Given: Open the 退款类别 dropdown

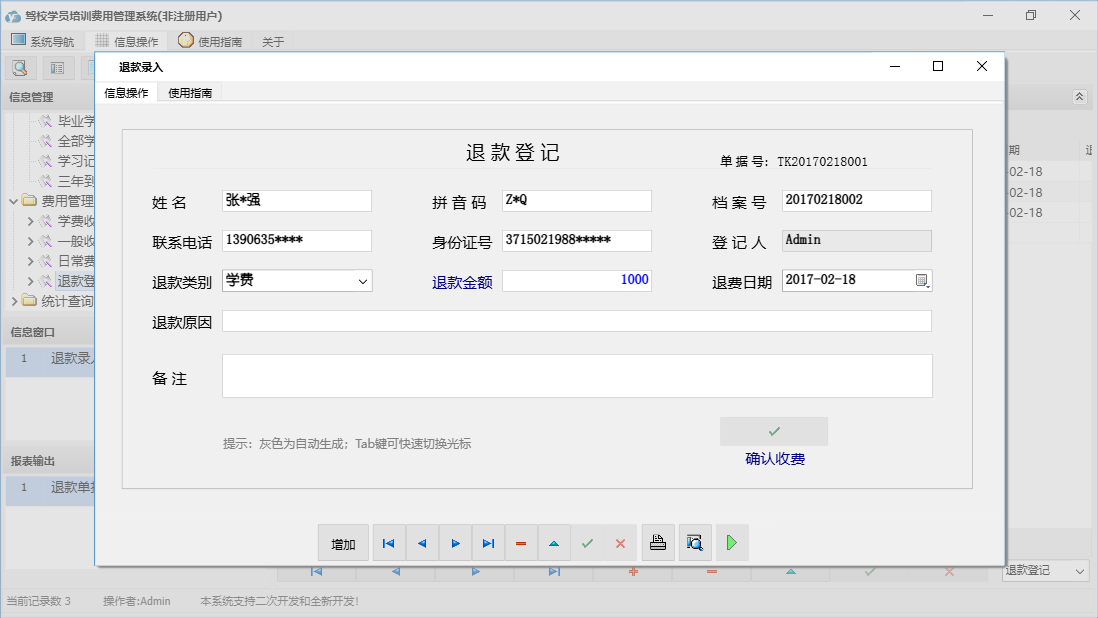Looking at the screenshot, I should 362,281.
